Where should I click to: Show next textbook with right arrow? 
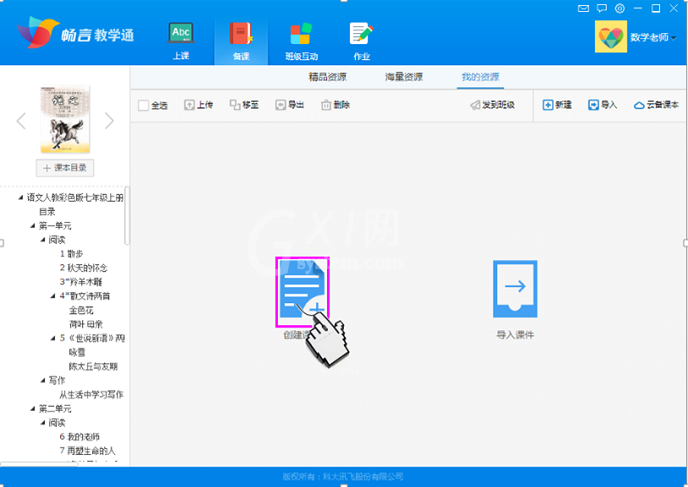109,121
